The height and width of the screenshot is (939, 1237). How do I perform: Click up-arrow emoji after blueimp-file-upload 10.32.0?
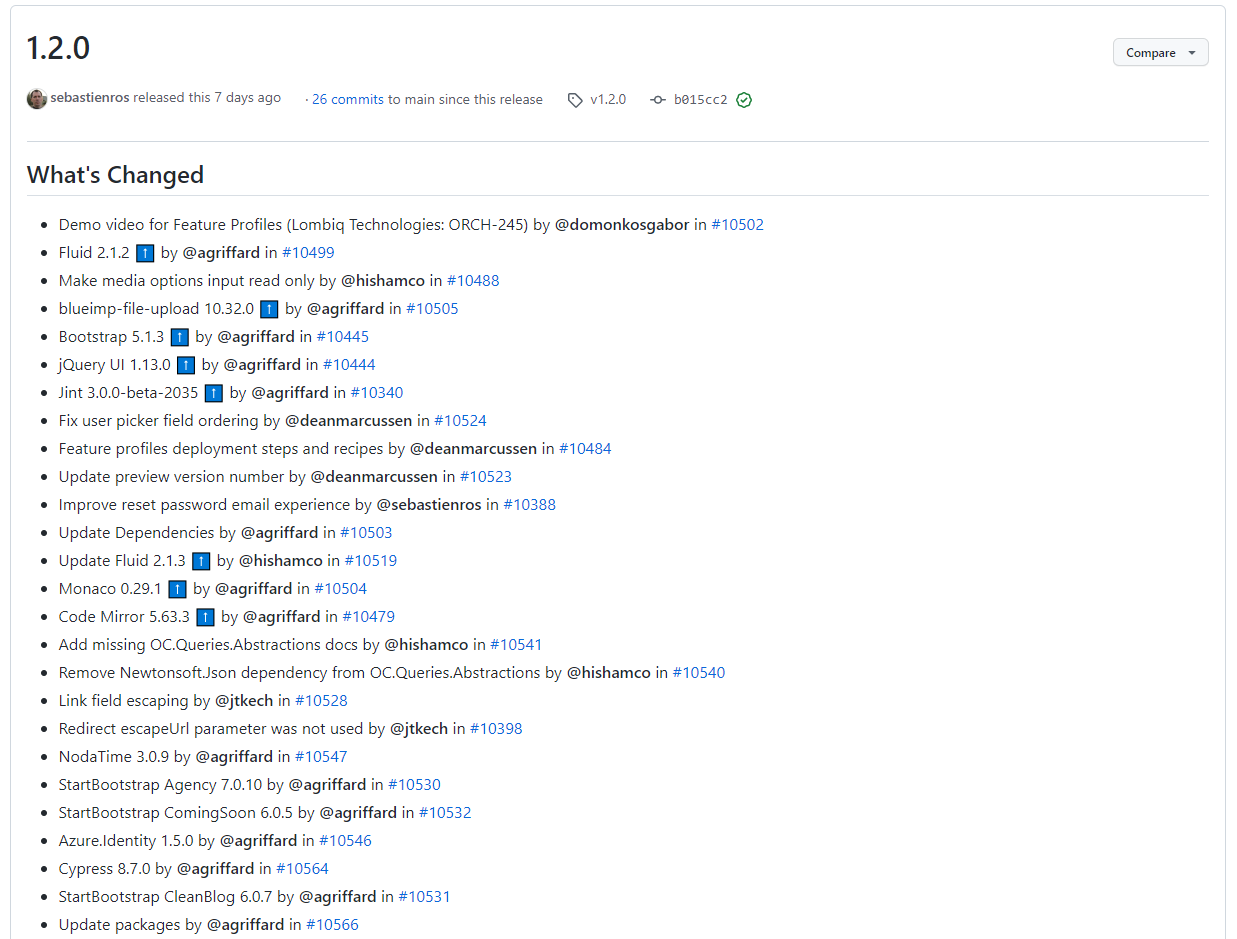(x=269, y=309)
